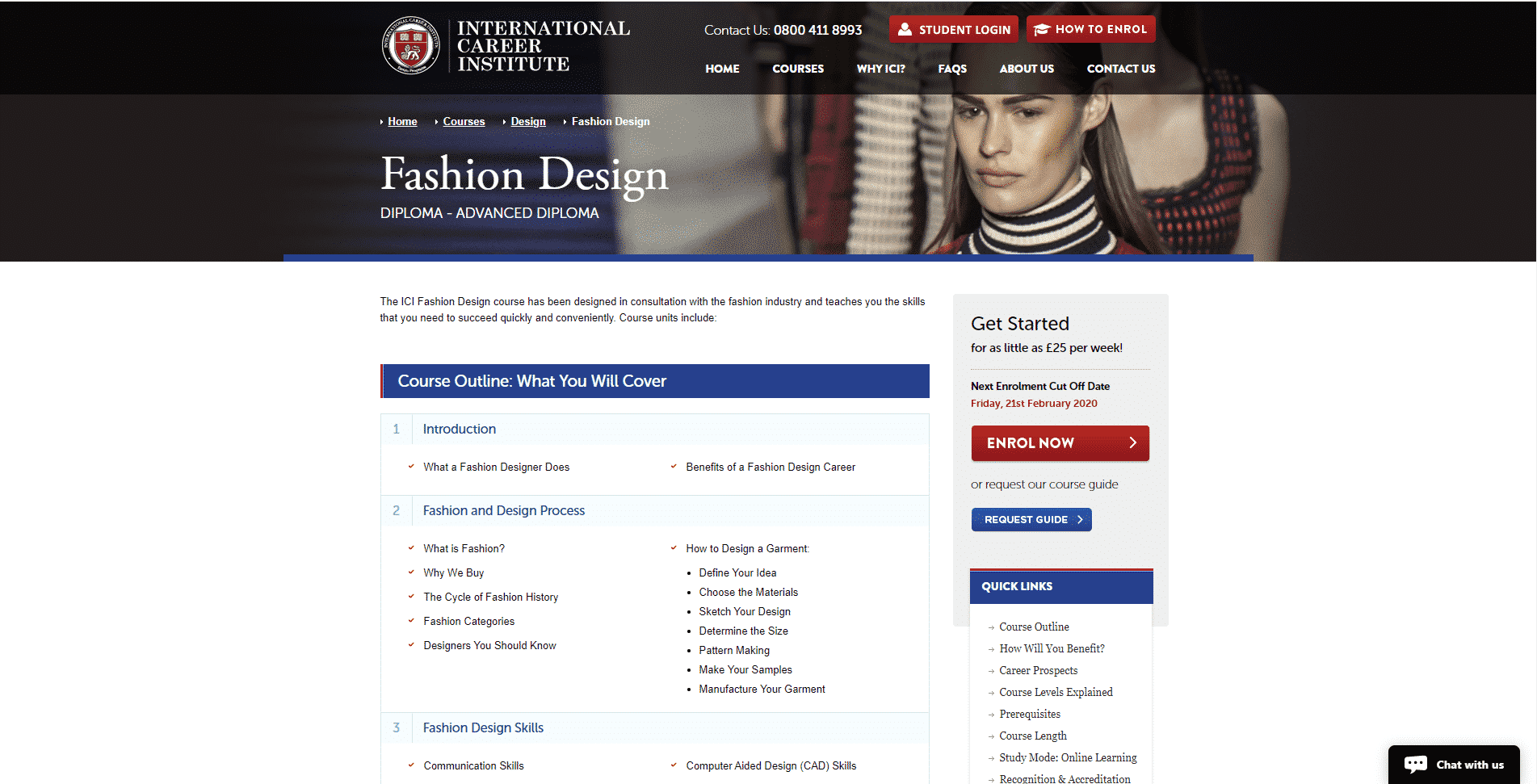The width and height of the screenshot is (1537, 784).
Task: Go to the Why ICI? page
Action: coord(880,69)
